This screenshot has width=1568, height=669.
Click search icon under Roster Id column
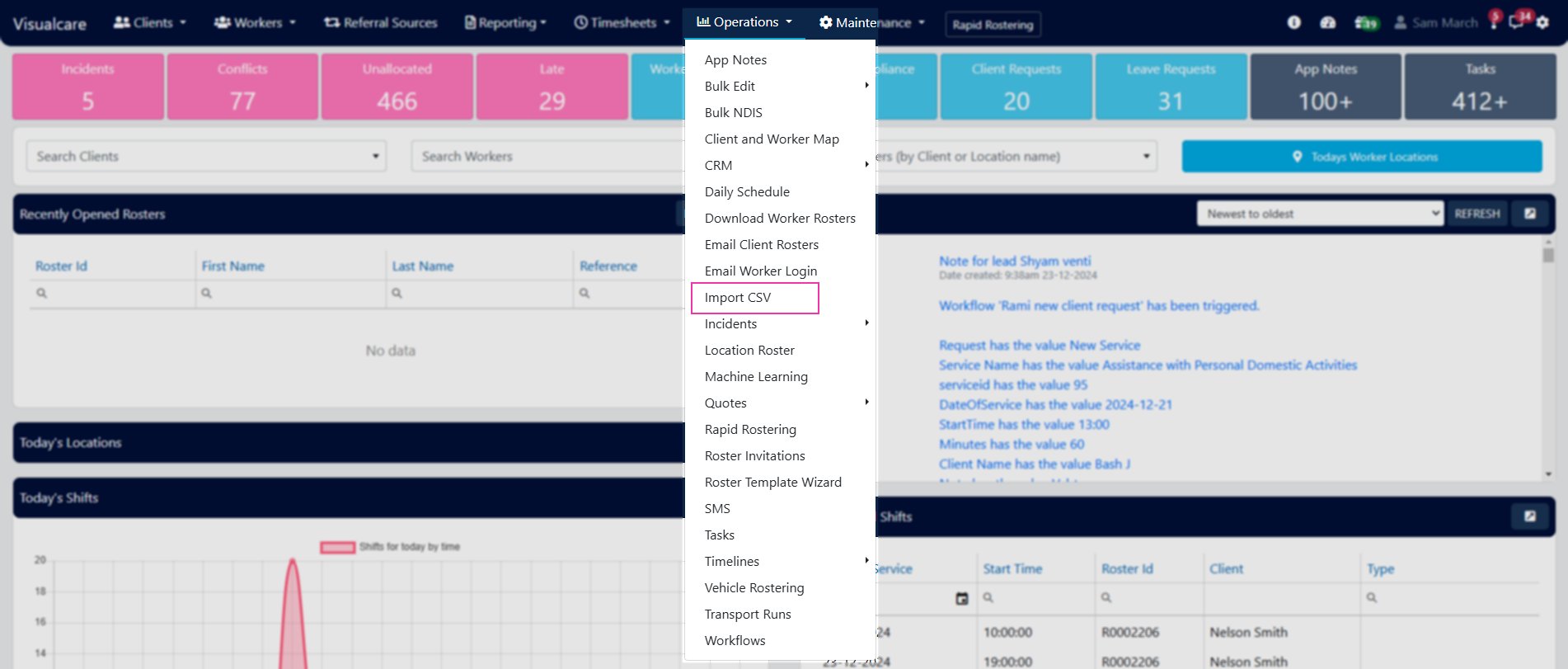click(x=42, y=293)
